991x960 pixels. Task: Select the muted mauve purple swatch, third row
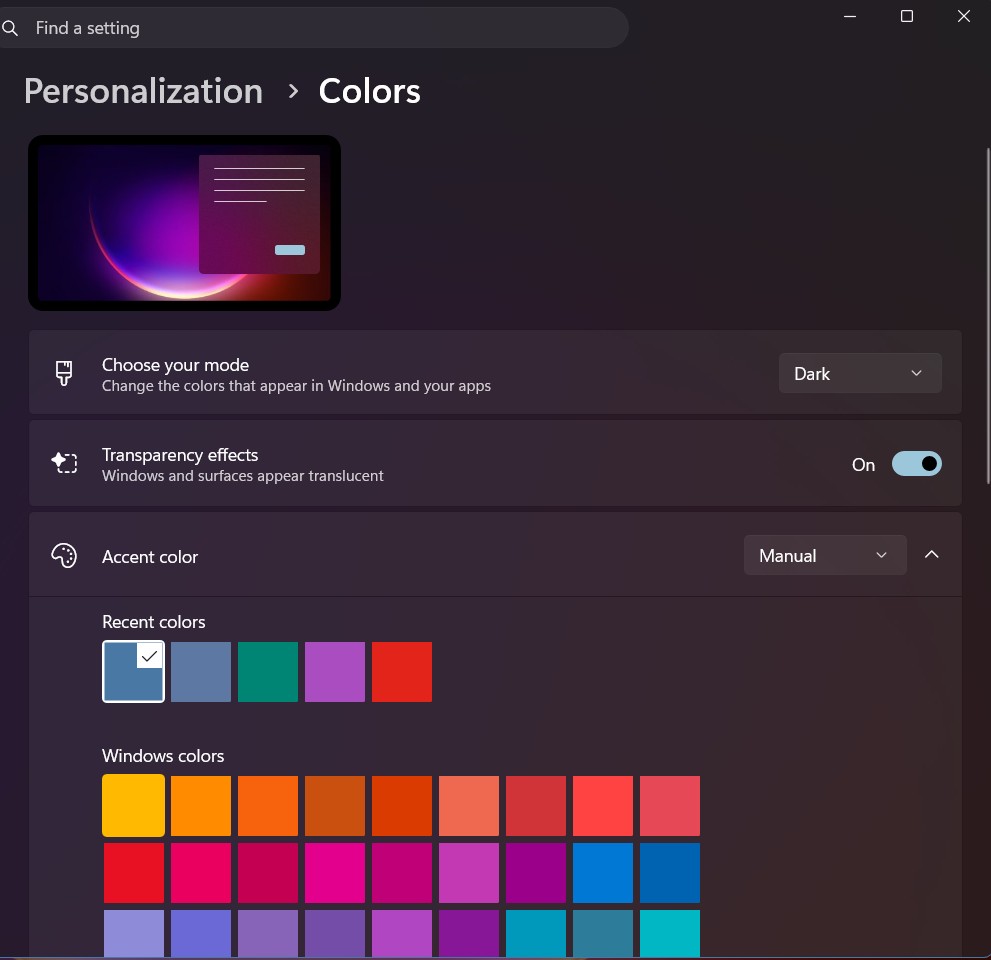[x=268, y=933]
